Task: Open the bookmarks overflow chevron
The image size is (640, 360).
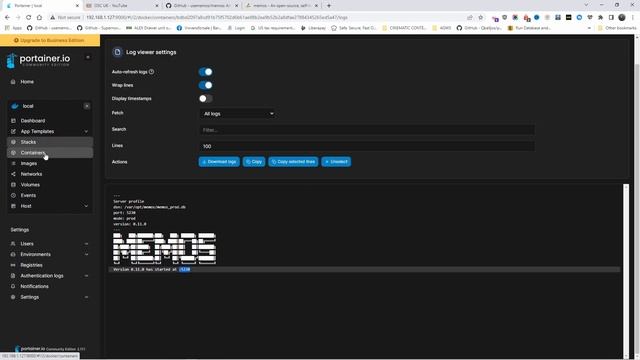Action: (589, 28)
